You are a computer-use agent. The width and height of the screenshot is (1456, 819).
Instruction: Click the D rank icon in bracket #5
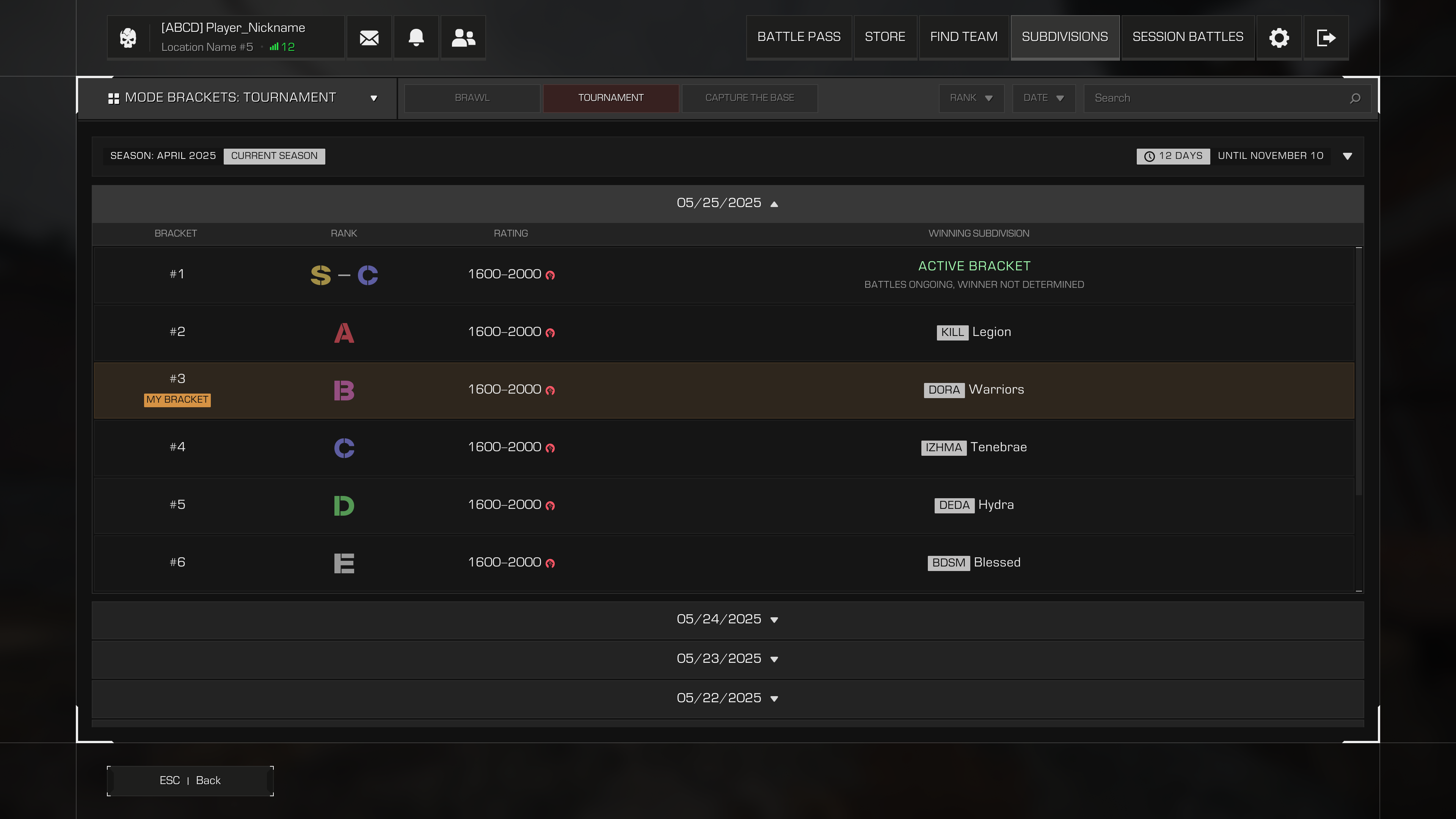344,506
